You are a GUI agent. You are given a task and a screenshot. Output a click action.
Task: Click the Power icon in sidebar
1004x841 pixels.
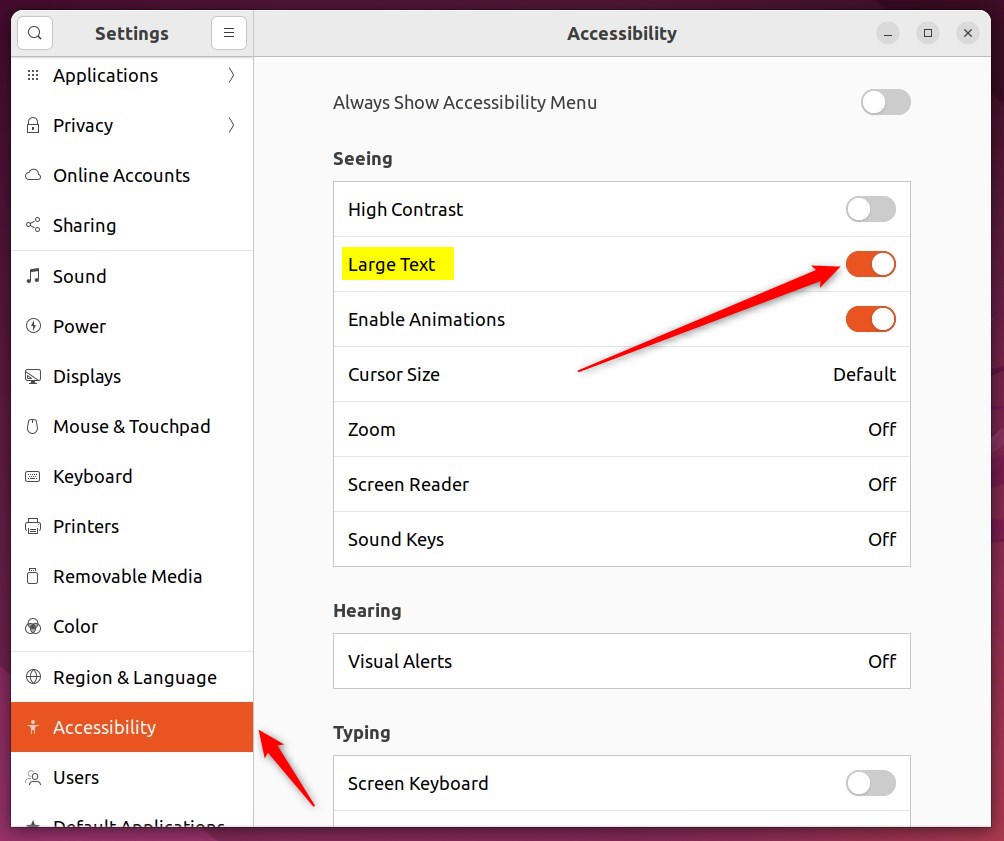(34, 326)
